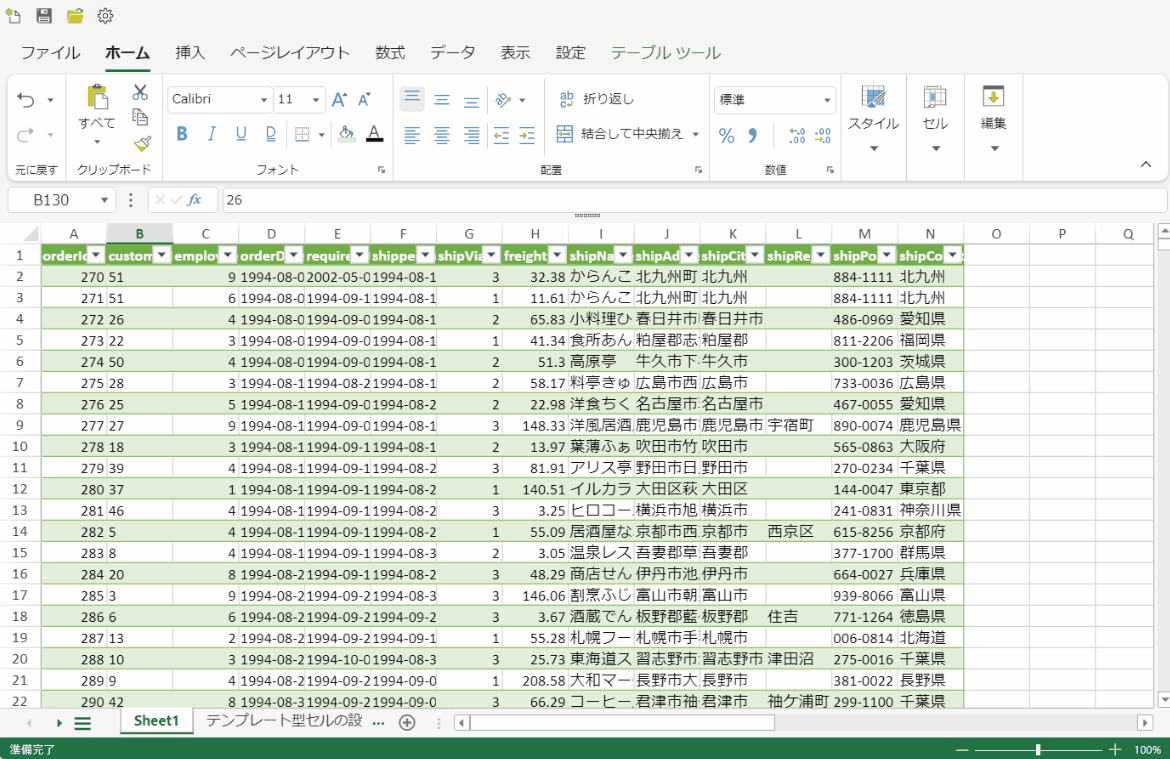The image size is (1170, 759).
Task: Add a new sheet with the plus button
Action: [407, 722]
